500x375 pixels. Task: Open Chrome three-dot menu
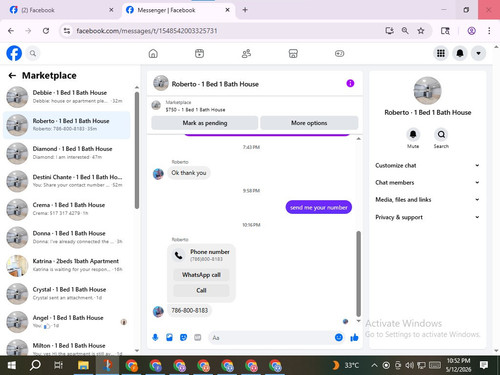pos(489,31)
